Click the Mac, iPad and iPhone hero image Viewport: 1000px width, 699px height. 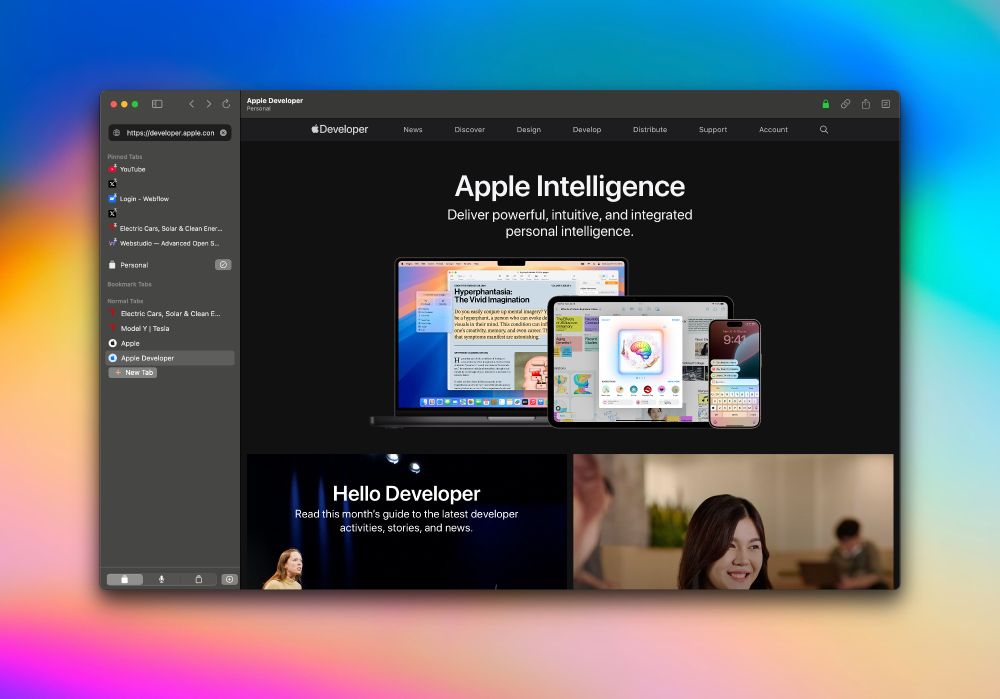[x=566, y=343]
